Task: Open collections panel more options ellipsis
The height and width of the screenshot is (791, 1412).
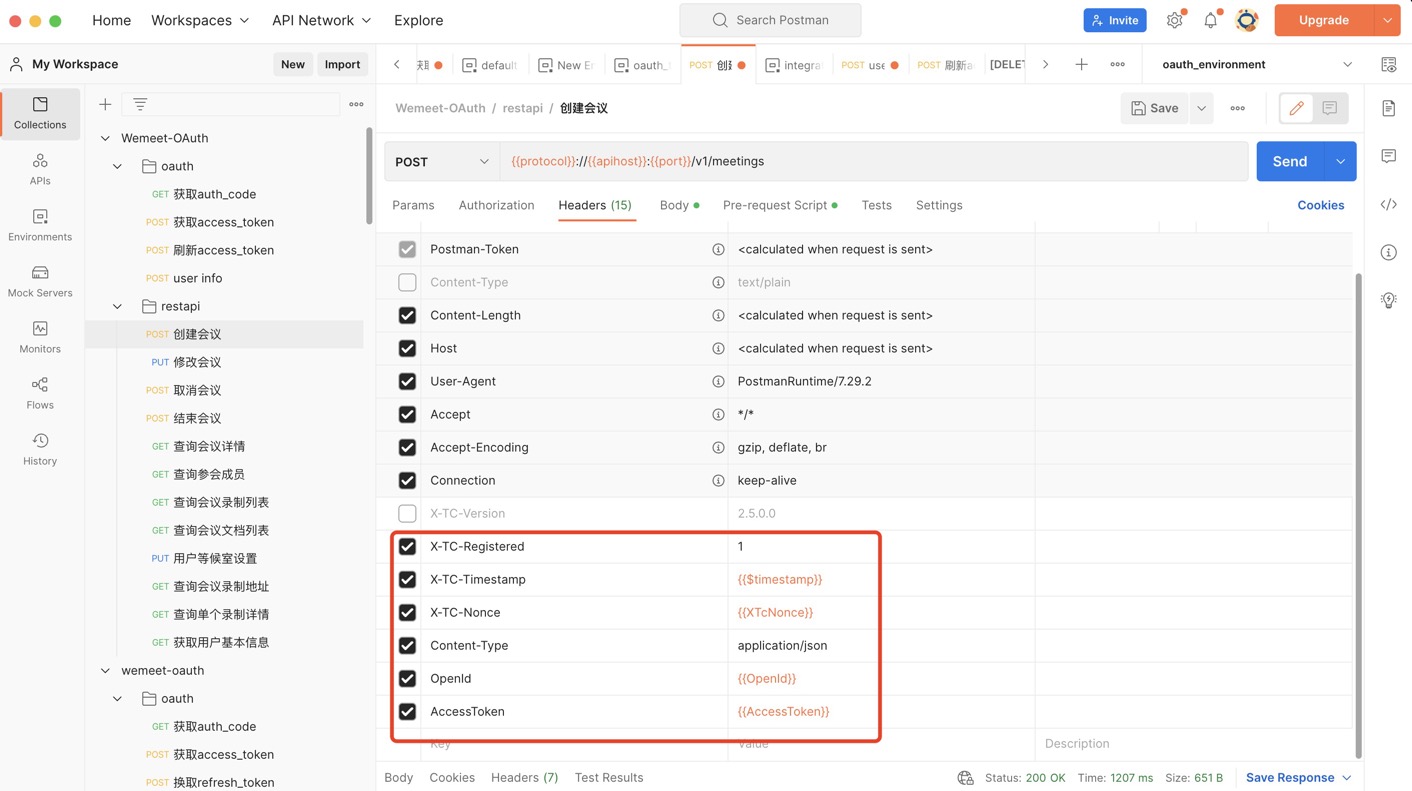Action: point(356,104)
